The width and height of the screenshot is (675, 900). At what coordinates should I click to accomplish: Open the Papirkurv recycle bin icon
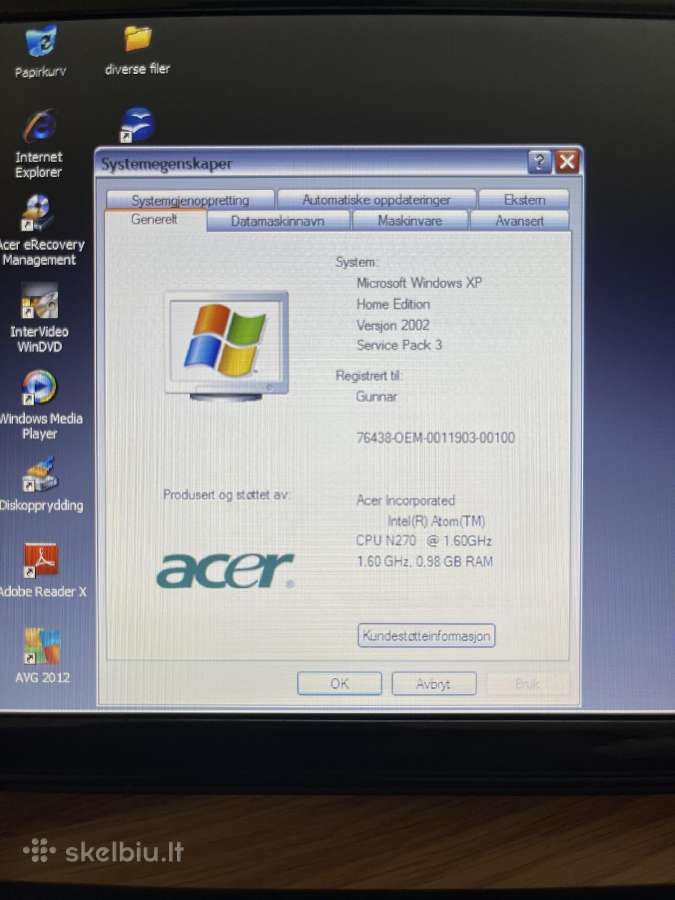point(40,41)
